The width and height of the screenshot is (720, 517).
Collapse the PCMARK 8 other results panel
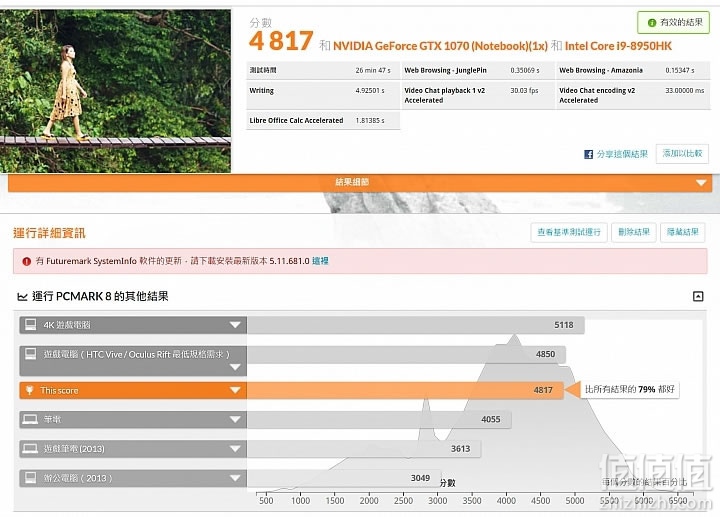[x=698, y=296]
